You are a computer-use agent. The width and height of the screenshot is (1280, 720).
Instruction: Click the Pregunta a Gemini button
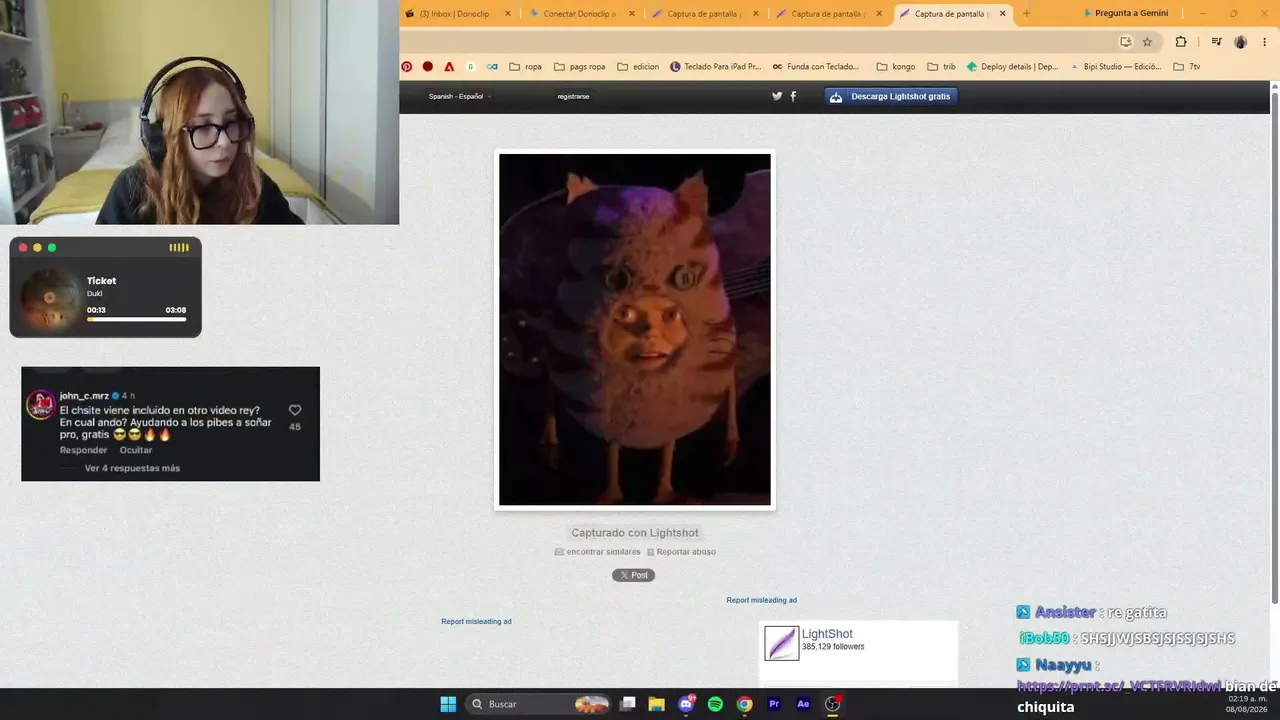click(x=1126, y=13)
